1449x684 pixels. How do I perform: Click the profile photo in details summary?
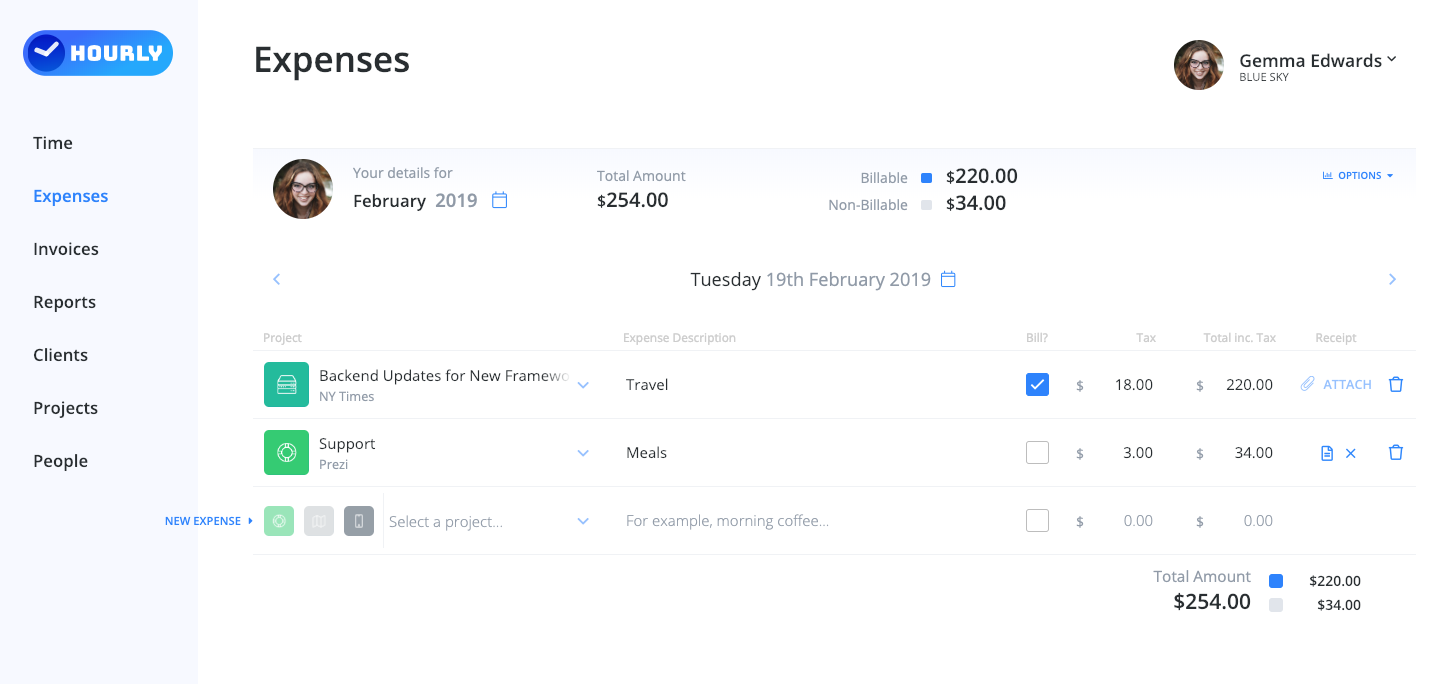click(x=303, y=189)
